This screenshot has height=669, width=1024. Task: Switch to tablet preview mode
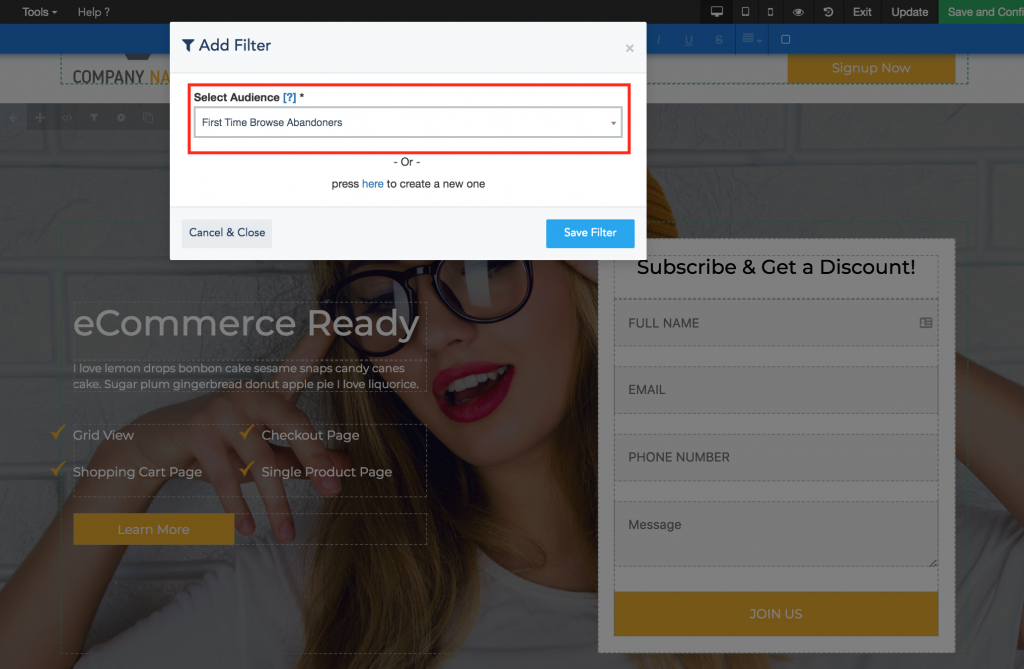coord(745,12)
